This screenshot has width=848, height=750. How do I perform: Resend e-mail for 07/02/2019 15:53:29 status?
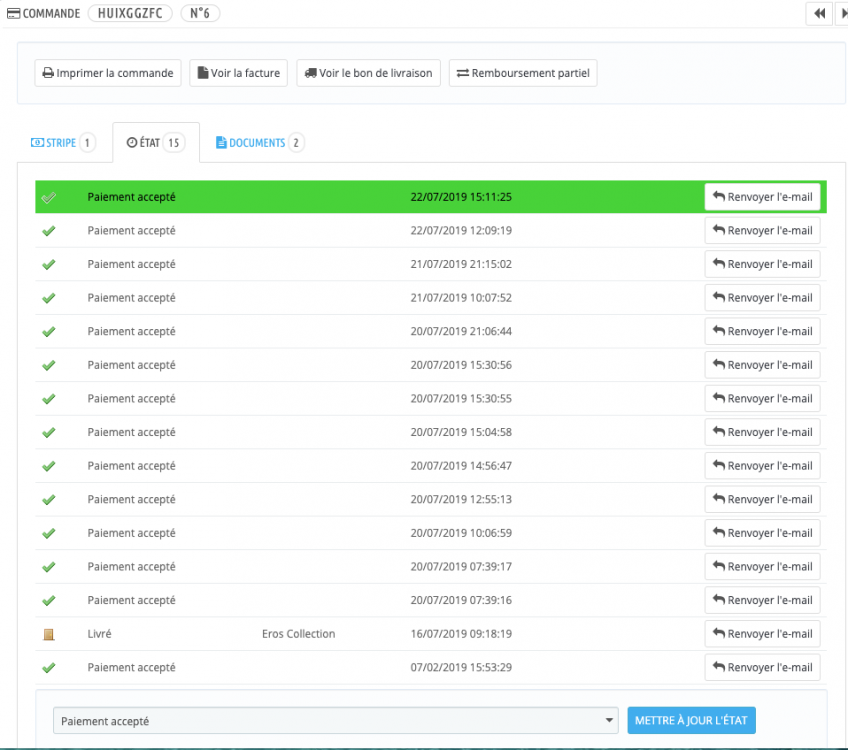point(763,667)
